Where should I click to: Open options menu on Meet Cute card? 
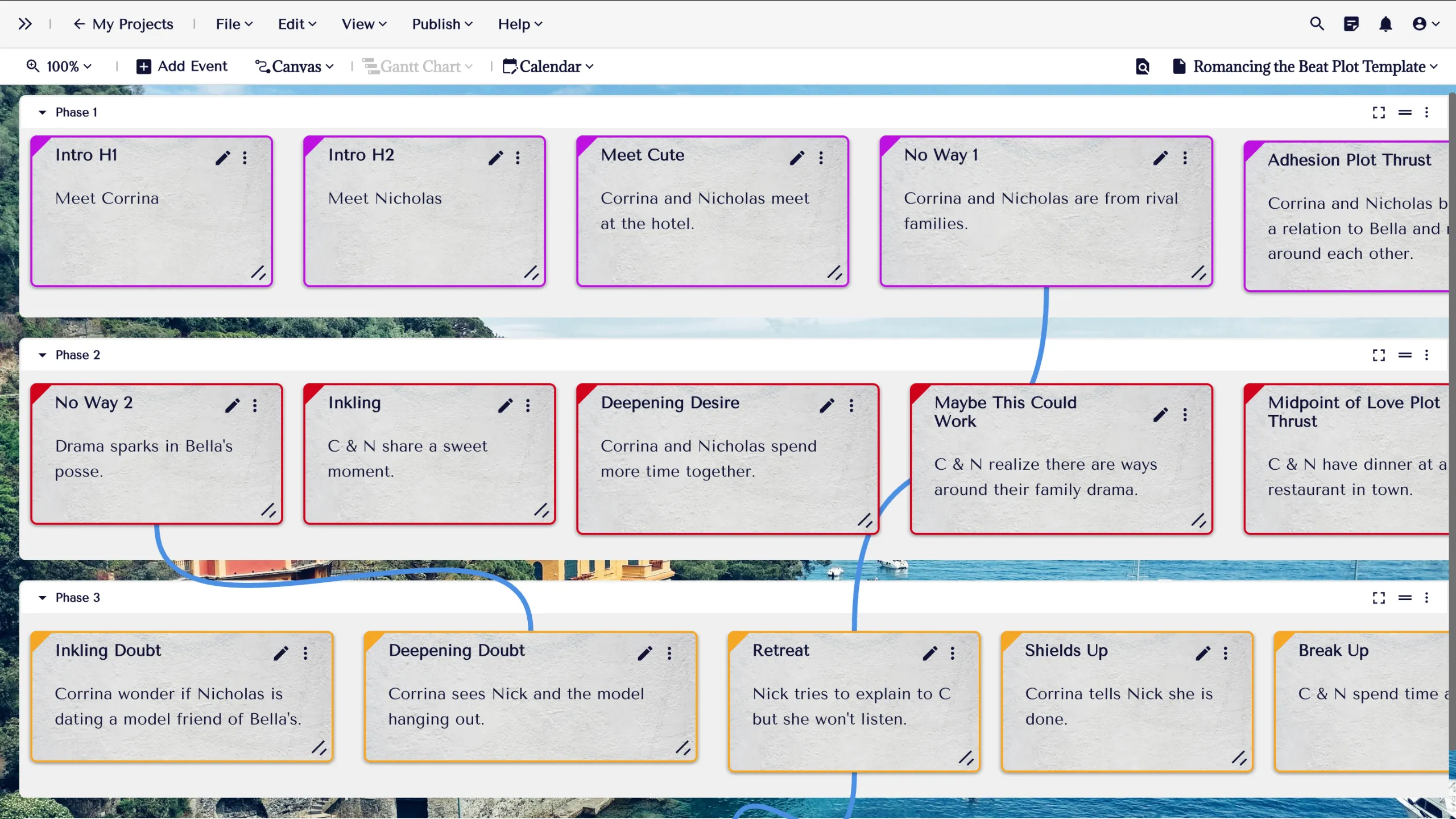(x=821, y=158)
